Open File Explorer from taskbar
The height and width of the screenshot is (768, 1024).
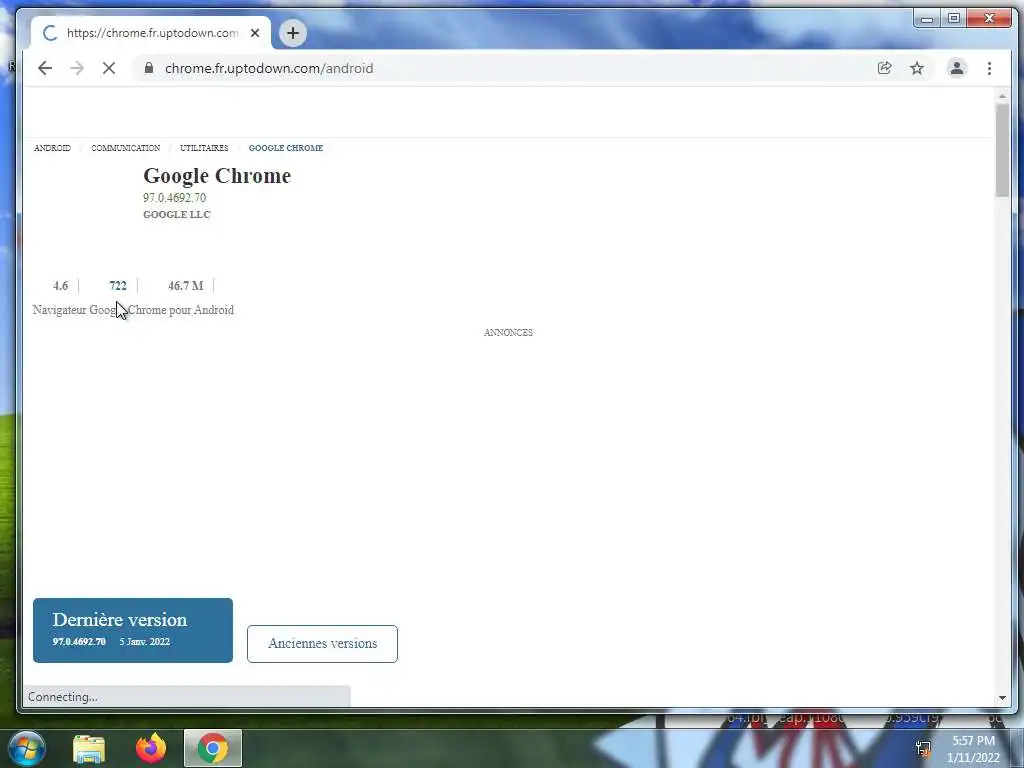coord(89,748)
